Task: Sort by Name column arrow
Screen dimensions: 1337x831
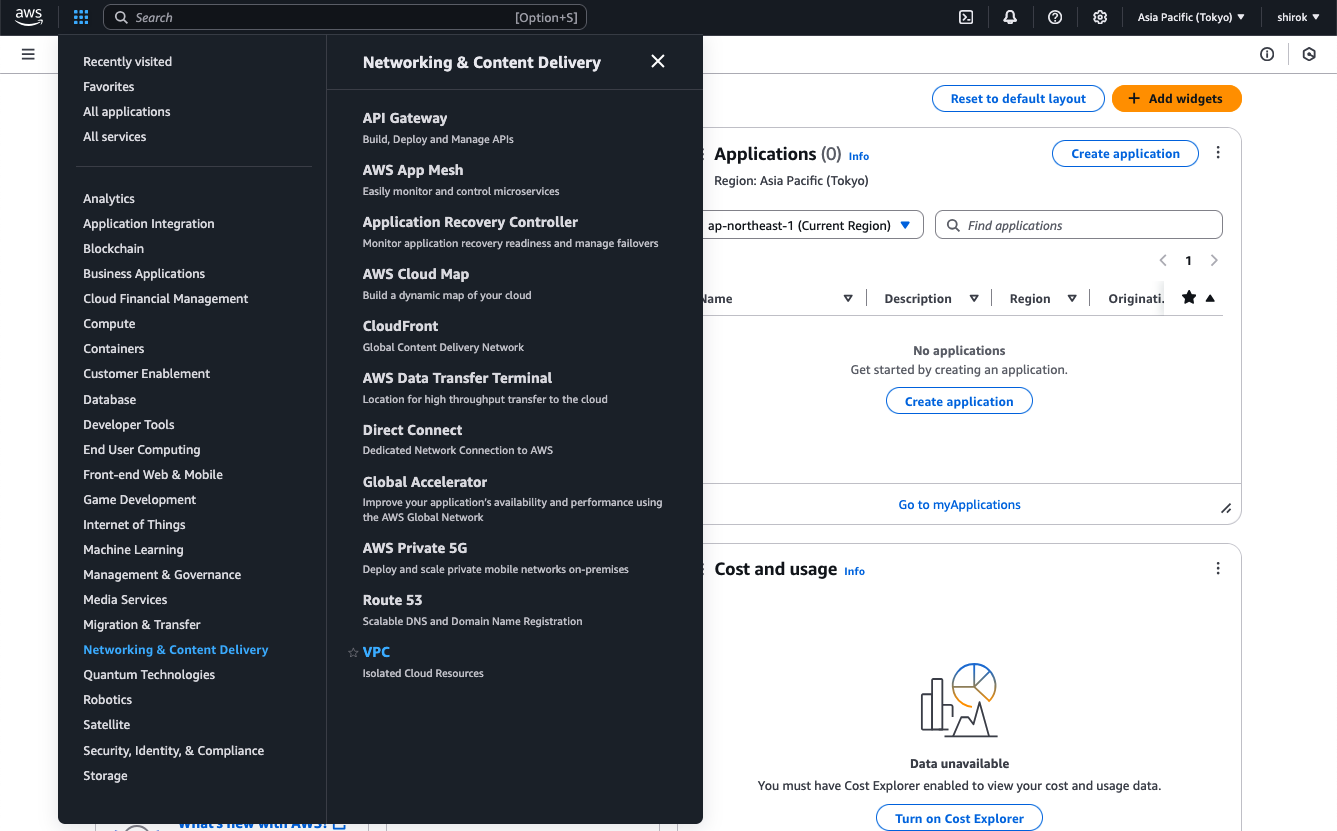Action: (x=848, y=298)
